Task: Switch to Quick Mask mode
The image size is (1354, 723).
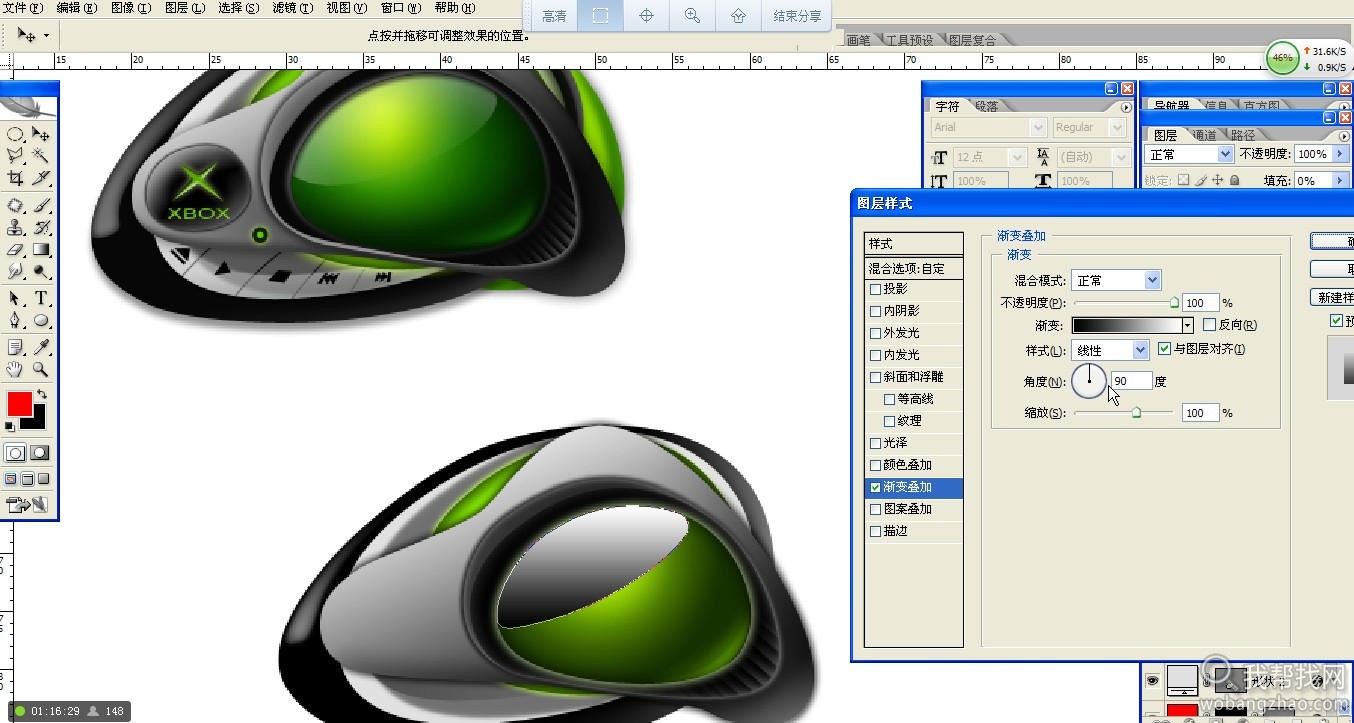Action: [40, 452]
